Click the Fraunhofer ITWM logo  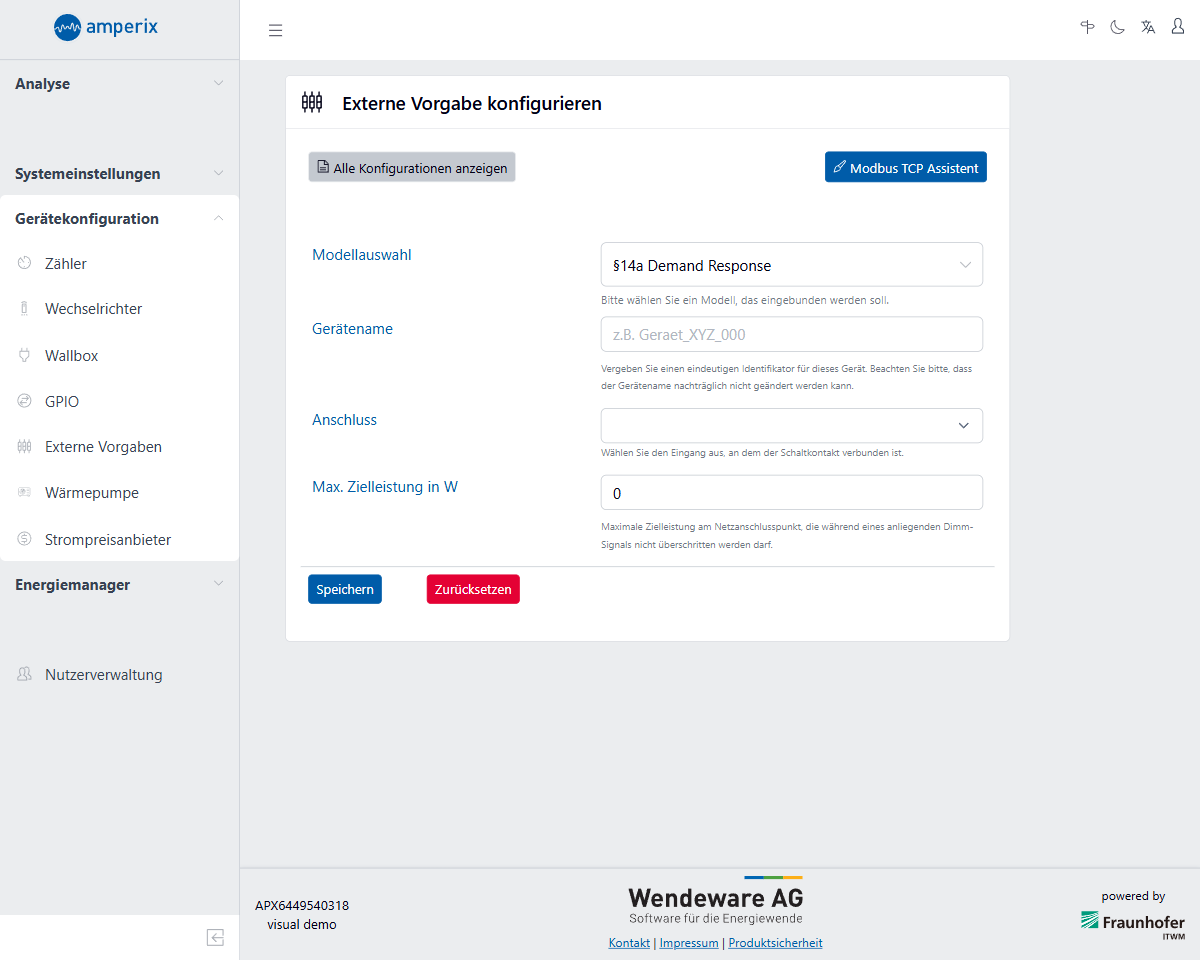(1132, 923)
